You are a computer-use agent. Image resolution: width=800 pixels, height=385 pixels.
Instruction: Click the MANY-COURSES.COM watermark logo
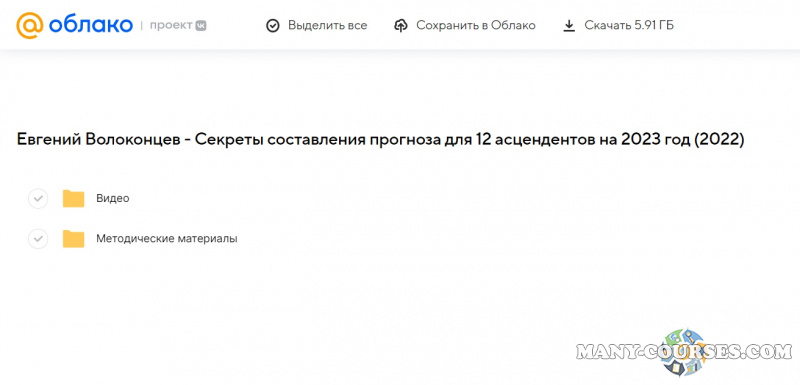click(684, 352)
